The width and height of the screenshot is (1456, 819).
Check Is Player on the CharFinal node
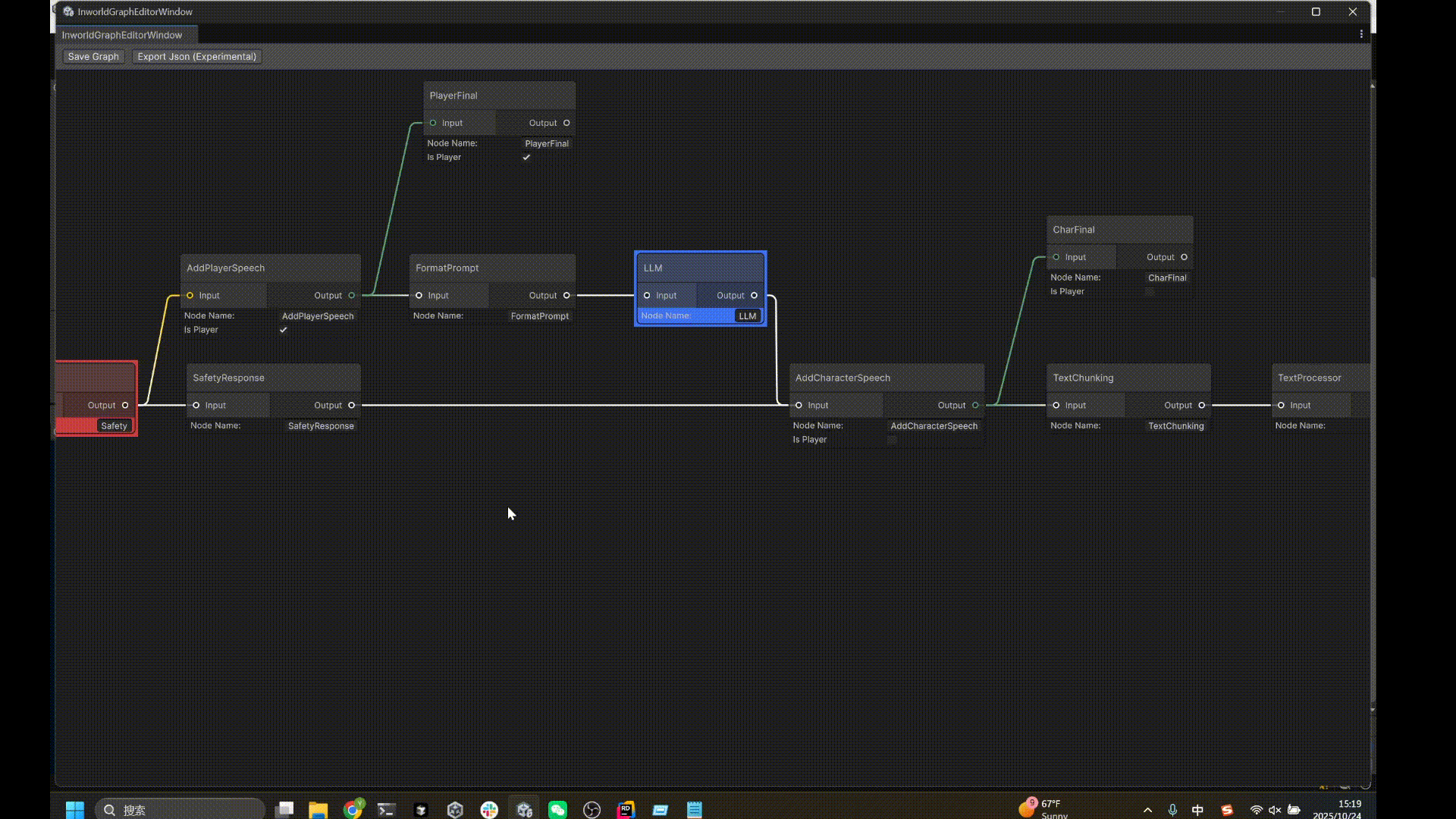pos(1150,292)
